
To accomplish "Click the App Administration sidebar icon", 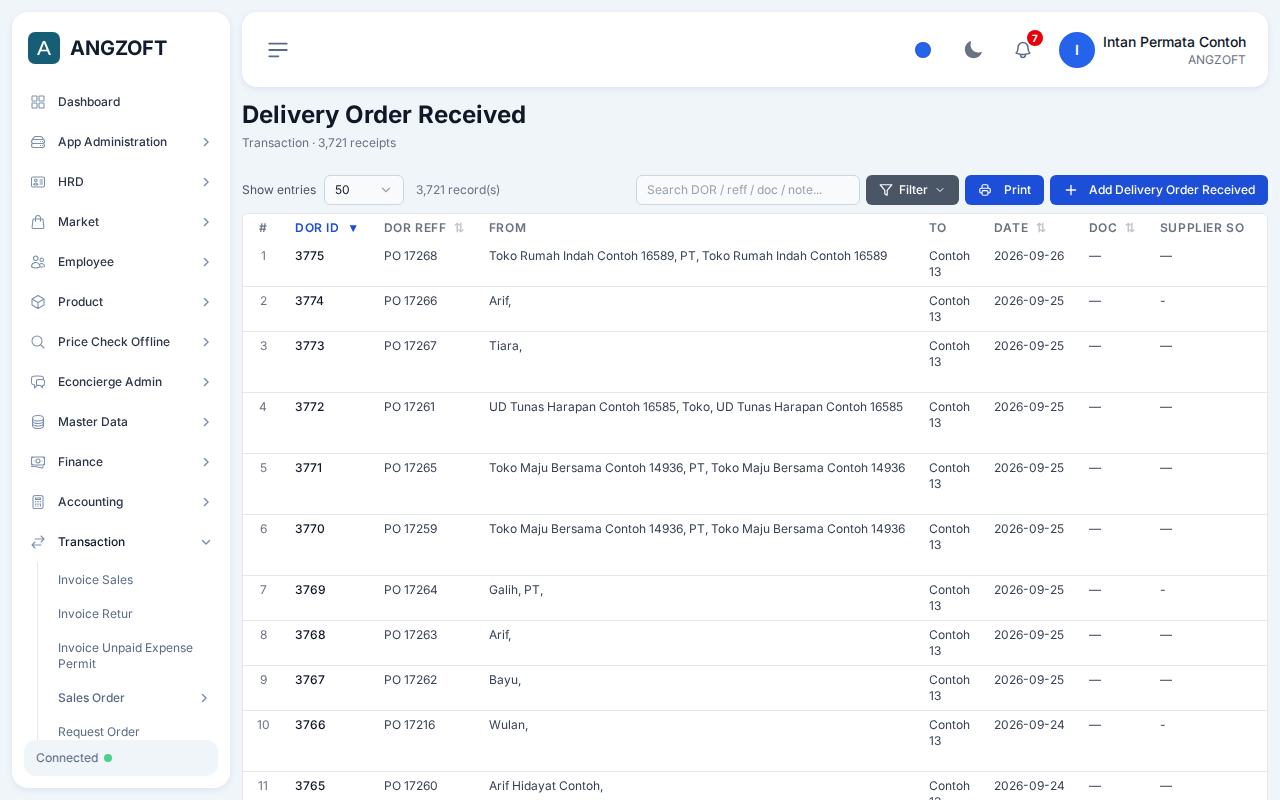I will 38,142.
